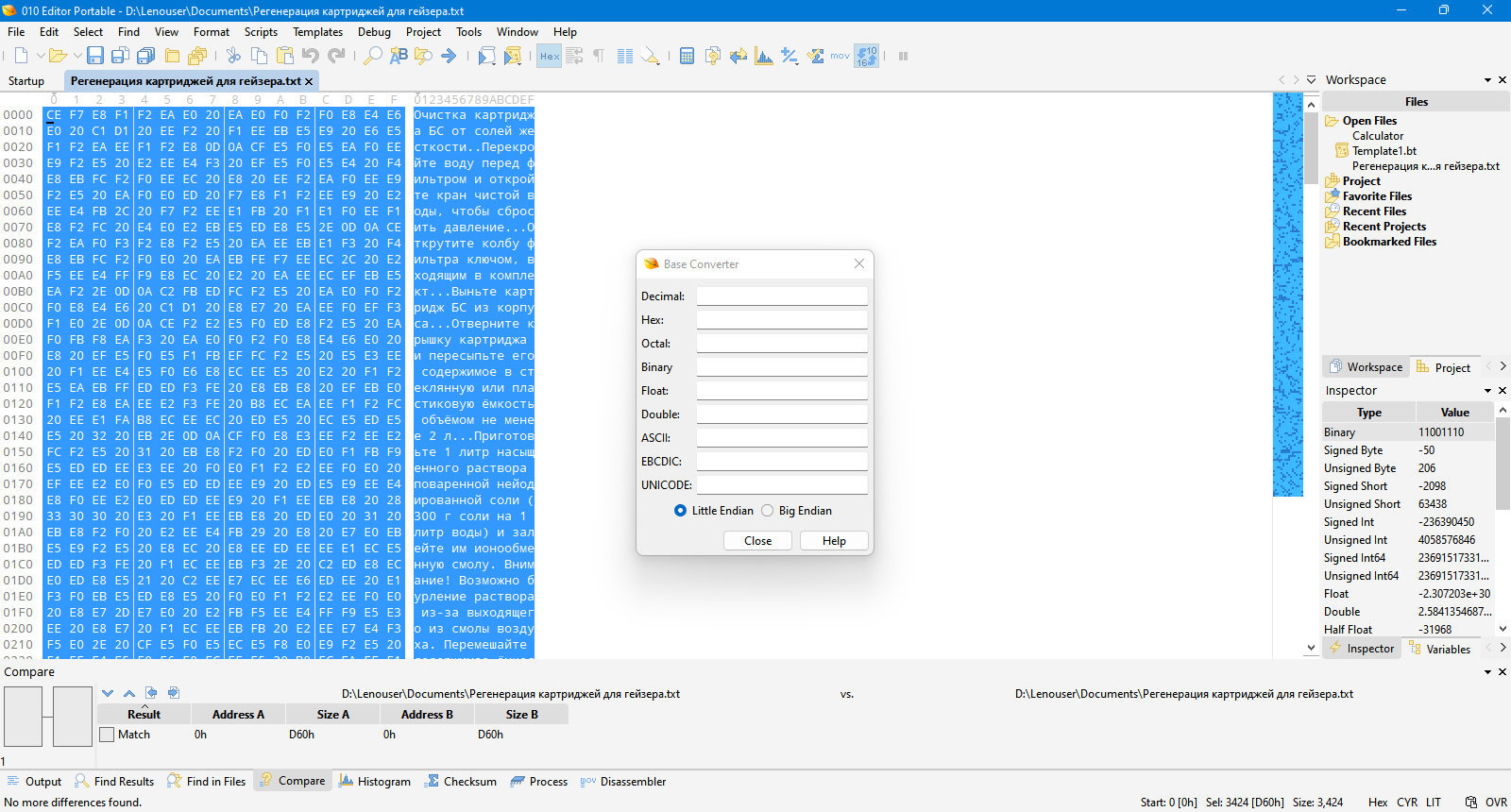Click the column view toolbar icon
1511x812 pixels.
625,56
